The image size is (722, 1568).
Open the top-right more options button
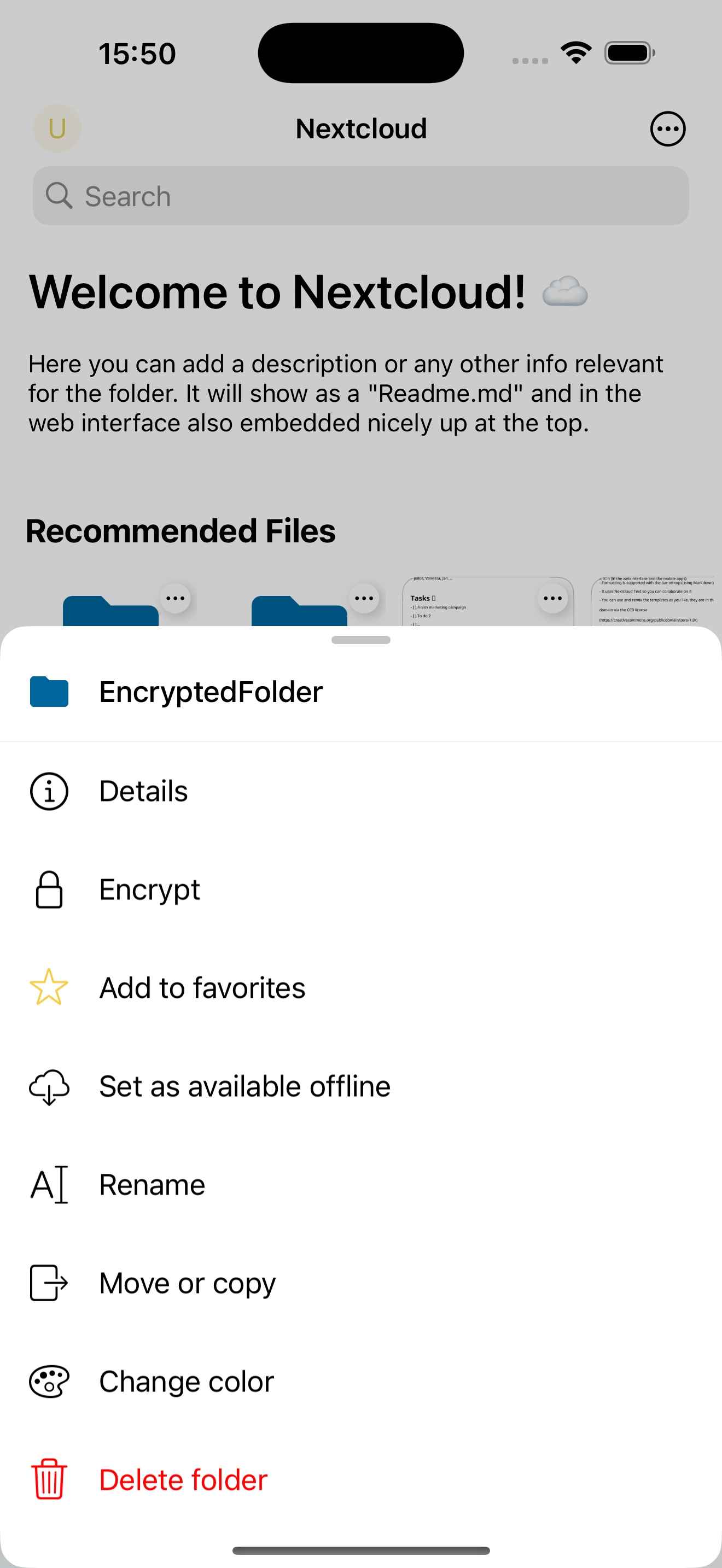coord(668,129)
